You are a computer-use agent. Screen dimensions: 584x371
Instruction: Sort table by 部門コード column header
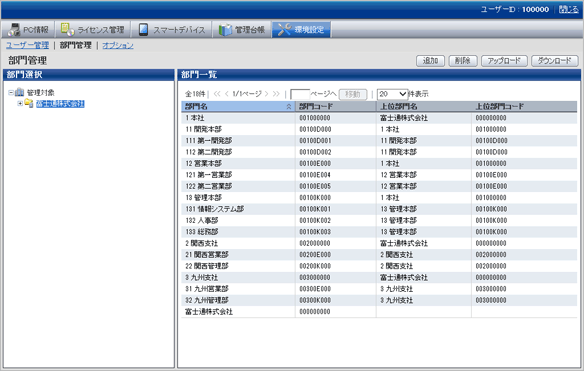pos(336,107)
